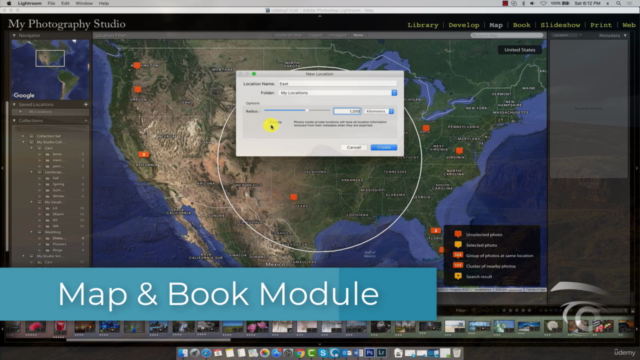The height and width of the screenshot is (360, 640).
Task: Collapse the Cars collection set
Action: click(31, 148)
